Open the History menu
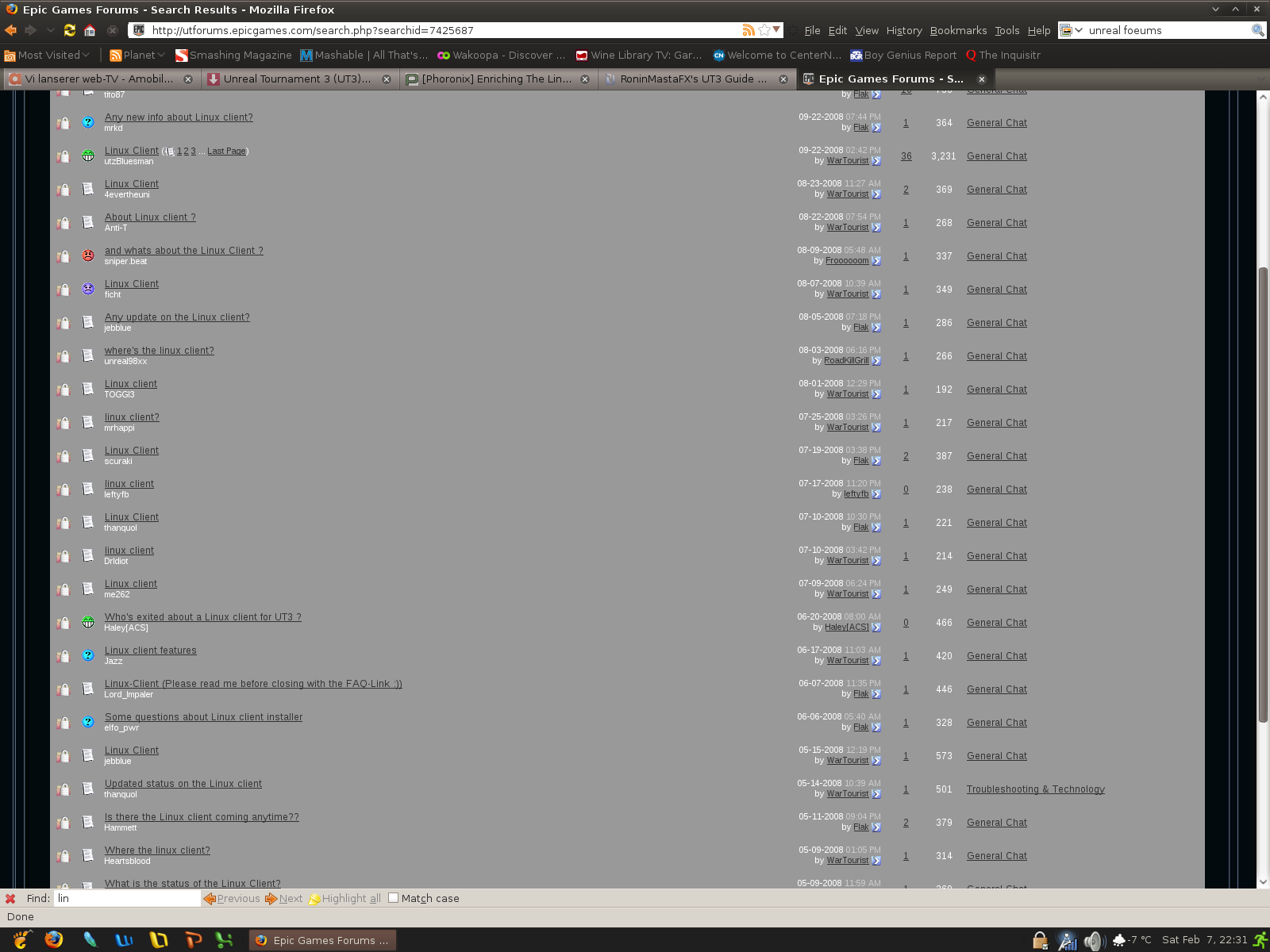Screen dimensions: 1270x952 (x=904, y=30)
